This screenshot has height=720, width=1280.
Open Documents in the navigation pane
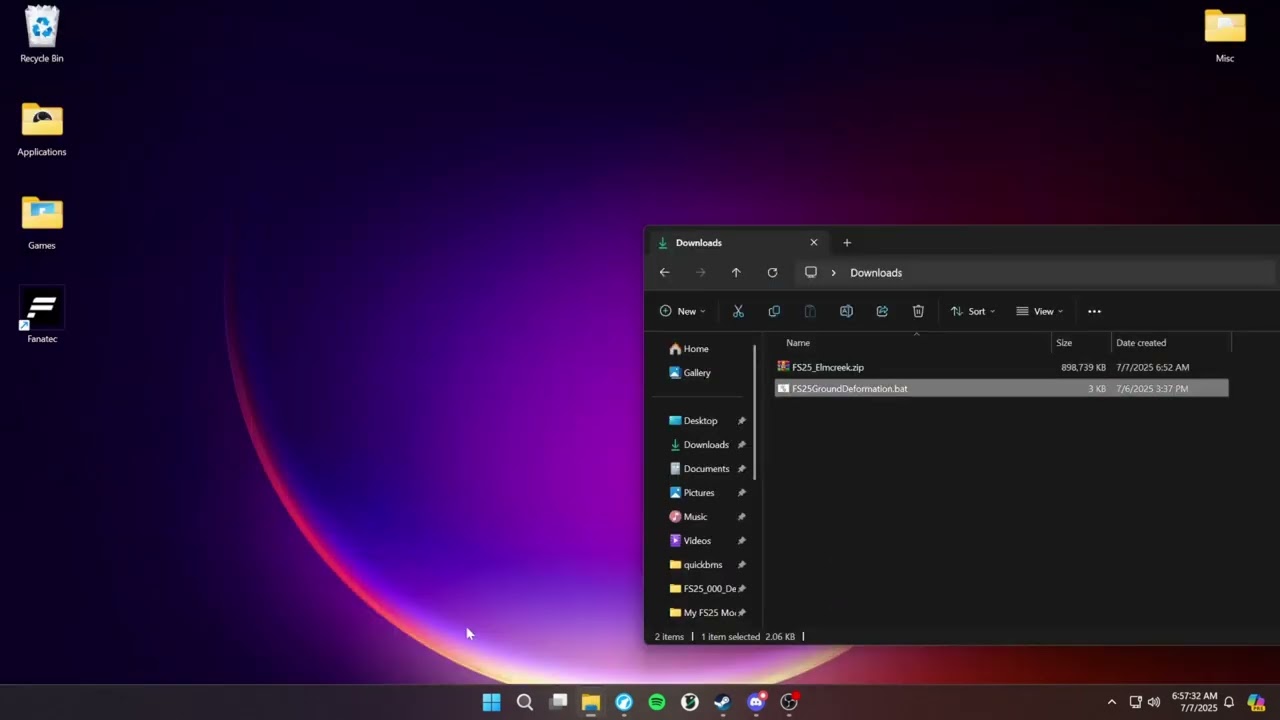(x=701, y=469)
